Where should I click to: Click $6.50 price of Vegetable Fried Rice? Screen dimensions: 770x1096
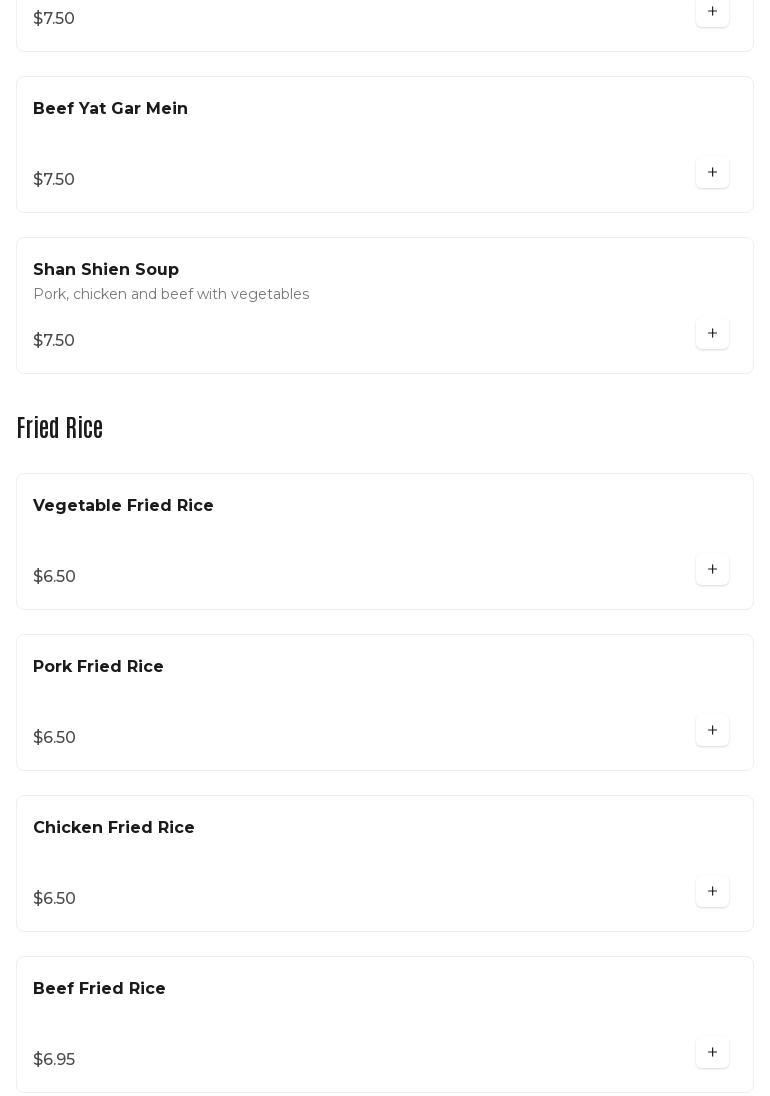pos(54,577)
